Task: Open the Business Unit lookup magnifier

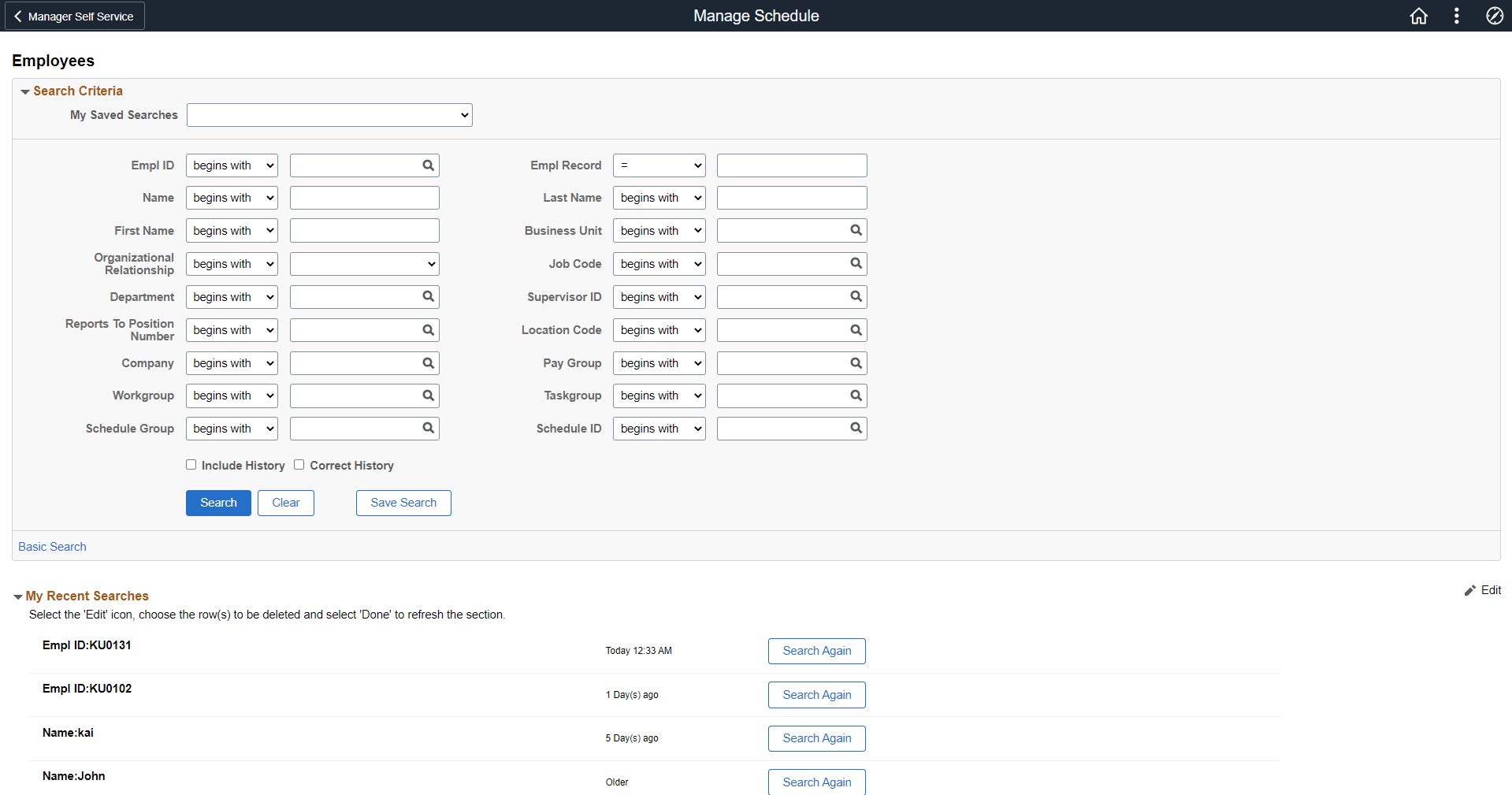Action: tap(856, 230)
